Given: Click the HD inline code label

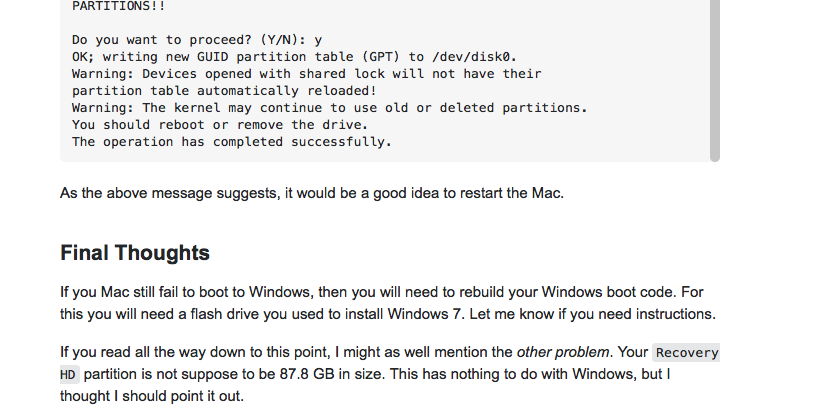Looking at the screenshot, I should coord(68,374).
